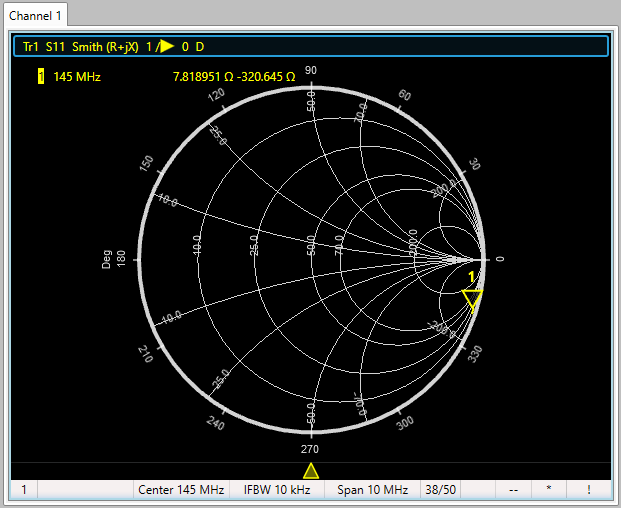Click the marker 1 index badge
Viewport: 621px width, 508px height.
(x=41, y=77)
